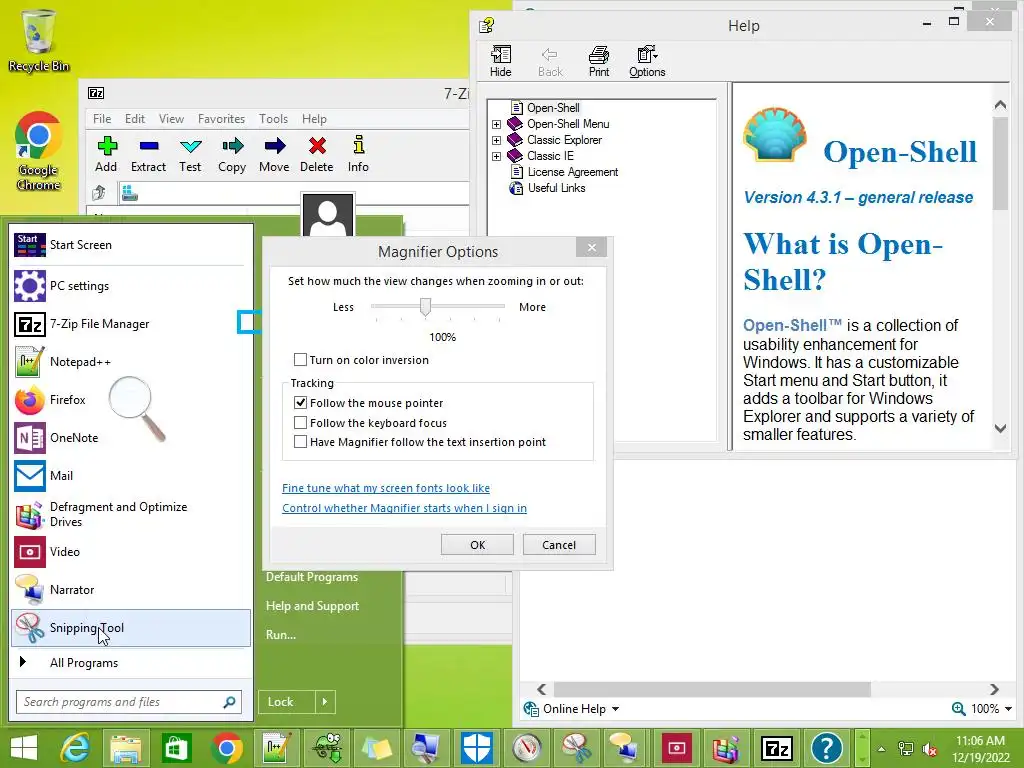The height and width of the screenshot is (768, 1024).
Task: Expand All Programs in start menu
Action: click(x=130, y=663)
